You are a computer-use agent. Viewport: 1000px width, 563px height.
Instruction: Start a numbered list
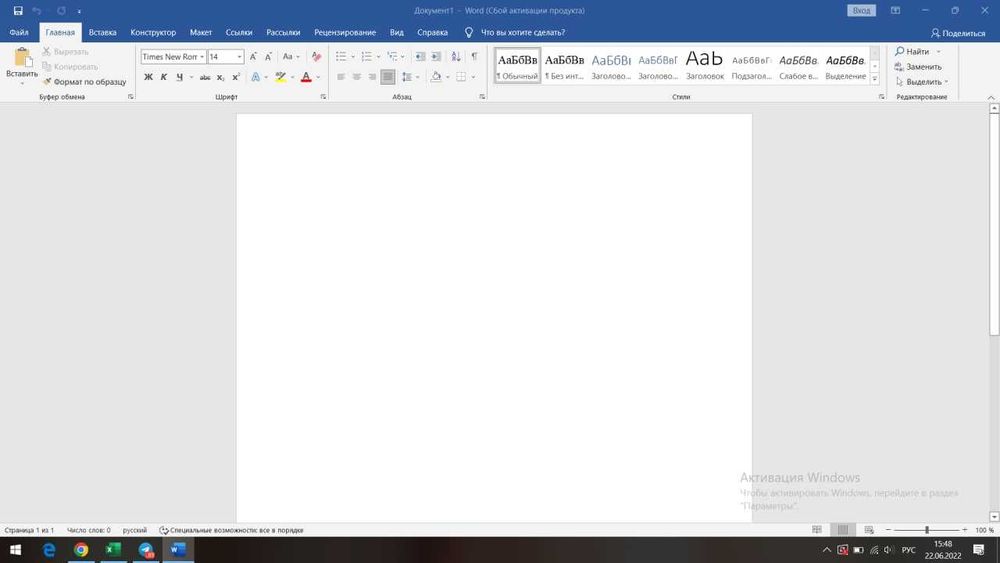pyautogui.click(x=367, y=57)
